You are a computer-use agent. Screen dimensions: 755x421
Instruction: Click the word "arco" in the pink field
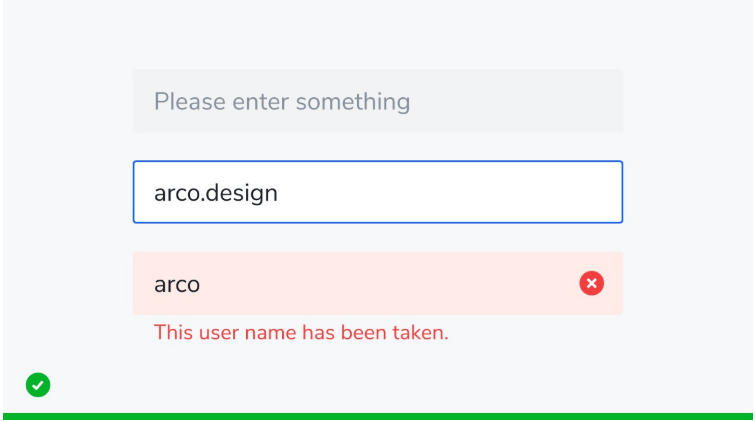click(177, 285)
